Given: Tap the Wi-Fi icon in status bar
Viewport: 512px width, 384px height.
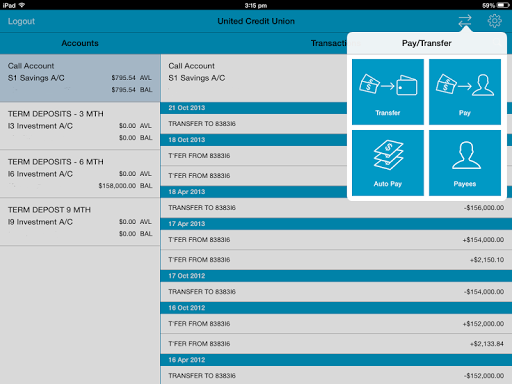Looking at the screenshot, I should click(x=22, y=5).
